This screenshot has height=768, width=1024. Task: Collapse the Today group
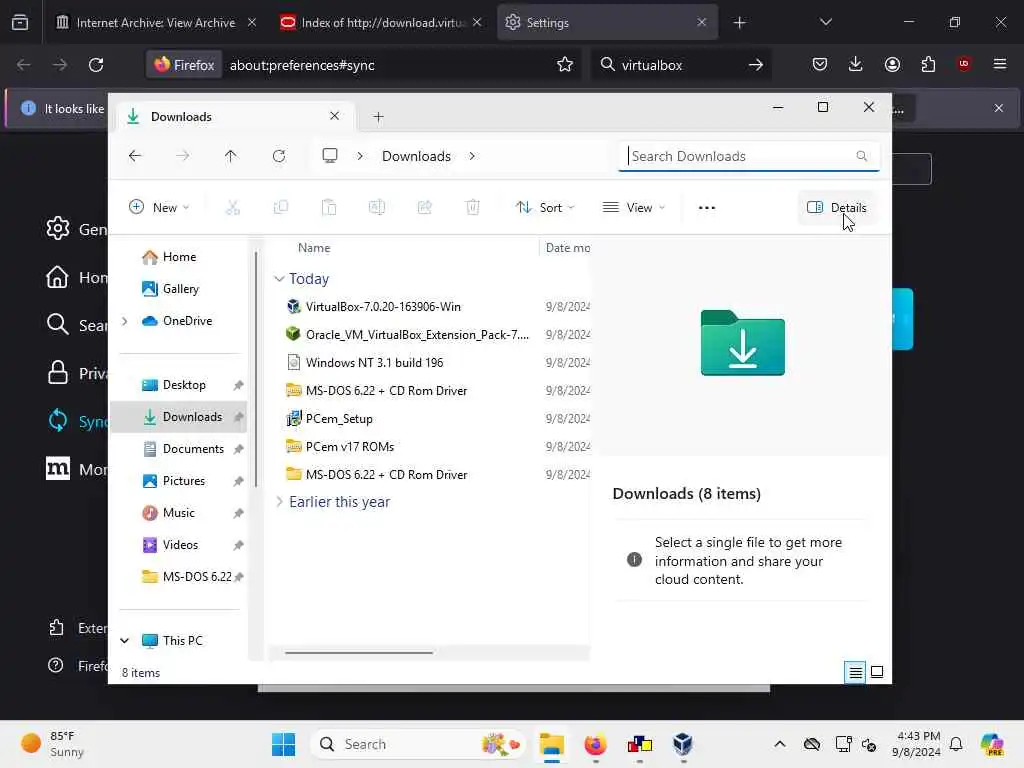tap(280, 279)
